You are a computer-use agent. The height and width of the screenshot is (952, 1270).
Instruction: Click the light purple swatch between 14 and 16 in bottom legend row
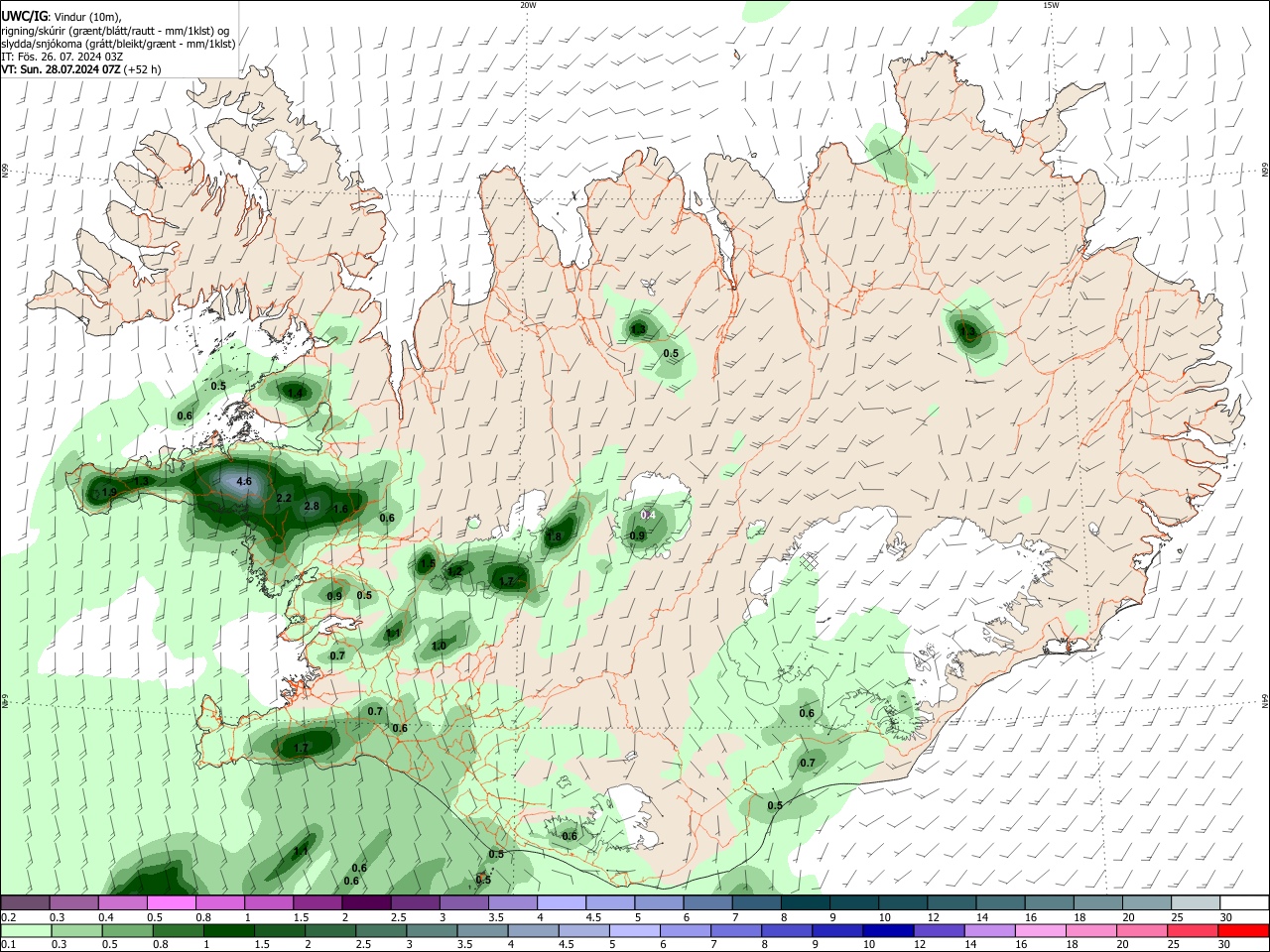pyautogui.click(x=989, y=930)
